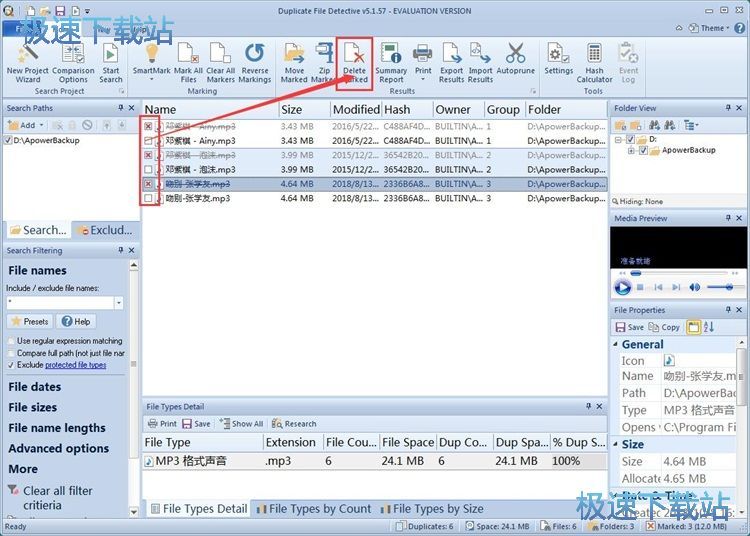Click Import Results

click(480, 63)
